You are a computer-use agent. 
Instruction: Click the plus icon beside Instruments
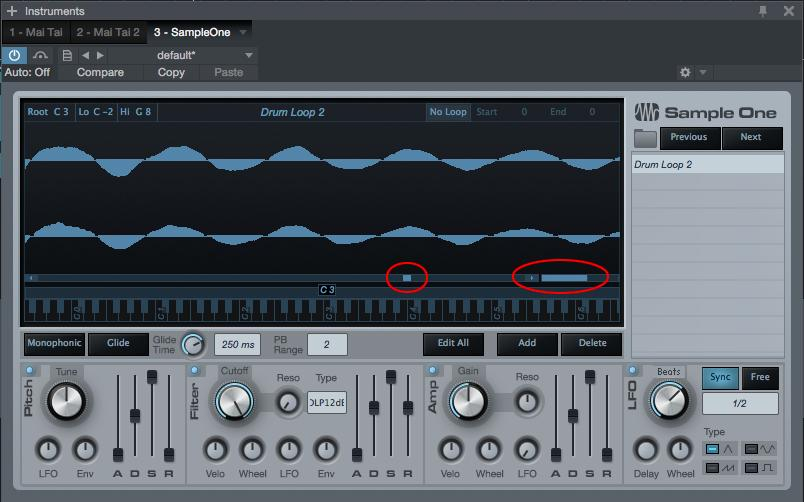[11, 11]
